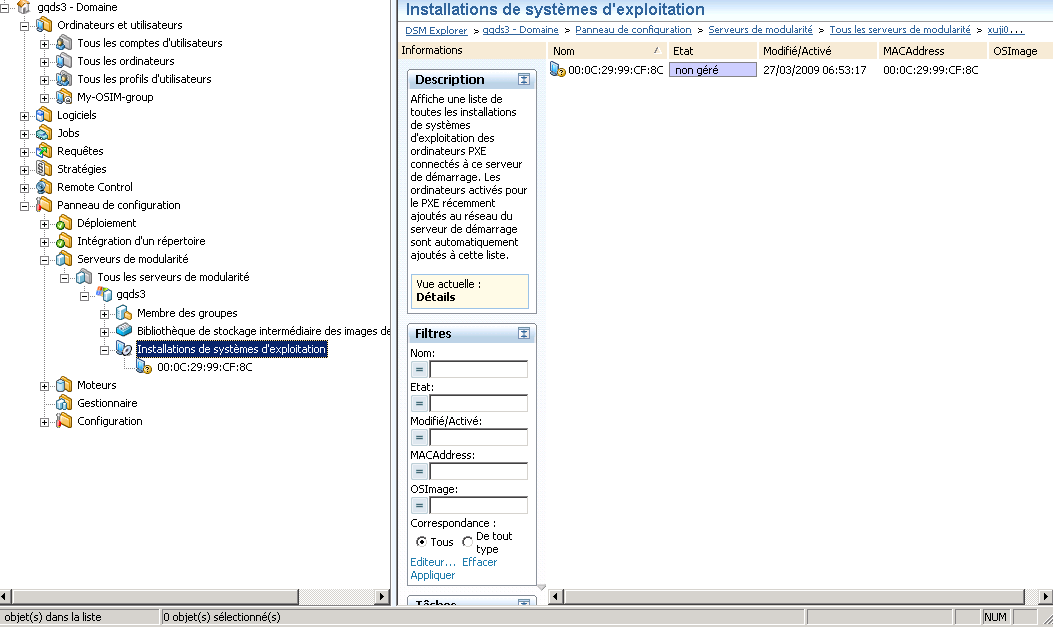Image resolution: width=1053 pixels, height=627 pixels.
Task: Open the gqds3 - Domaine breadcrumb link
Action: pyautogui.click(x=520, y=30)
